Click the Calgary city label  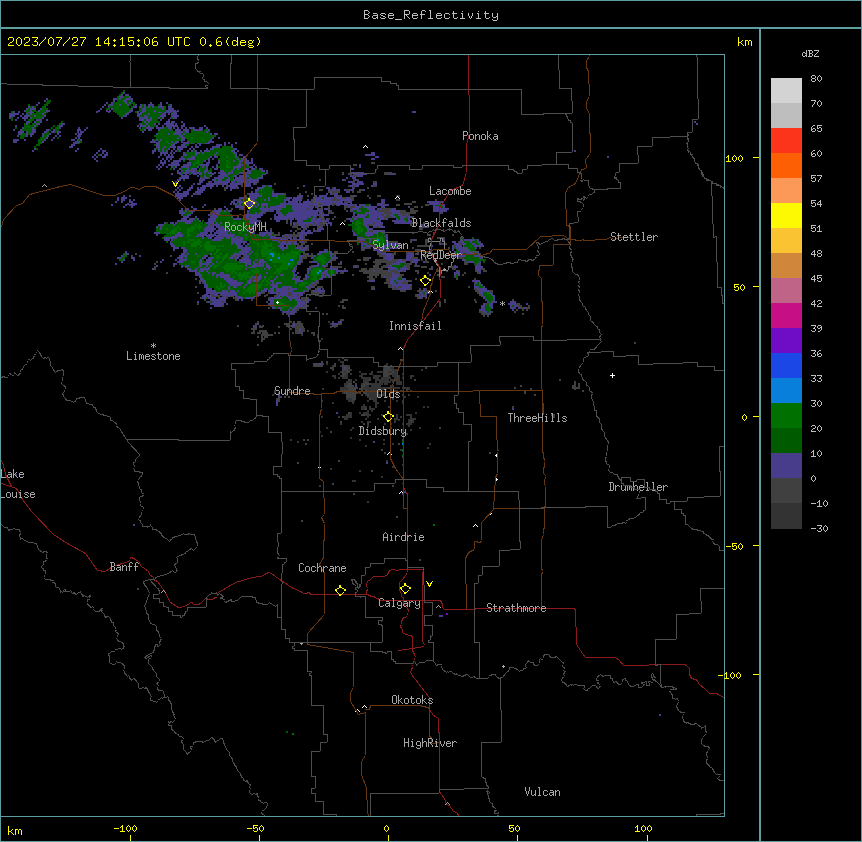(399, 603)
